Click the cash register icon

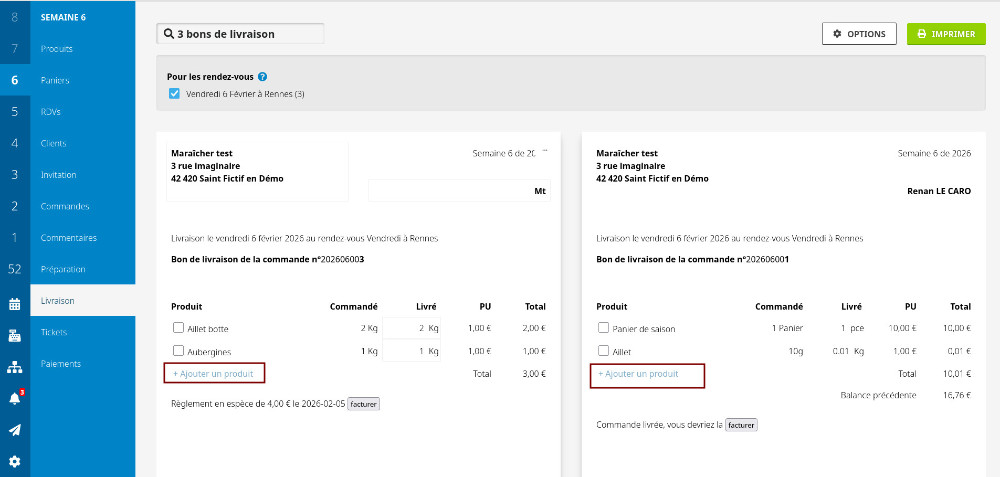coord(14,335)
